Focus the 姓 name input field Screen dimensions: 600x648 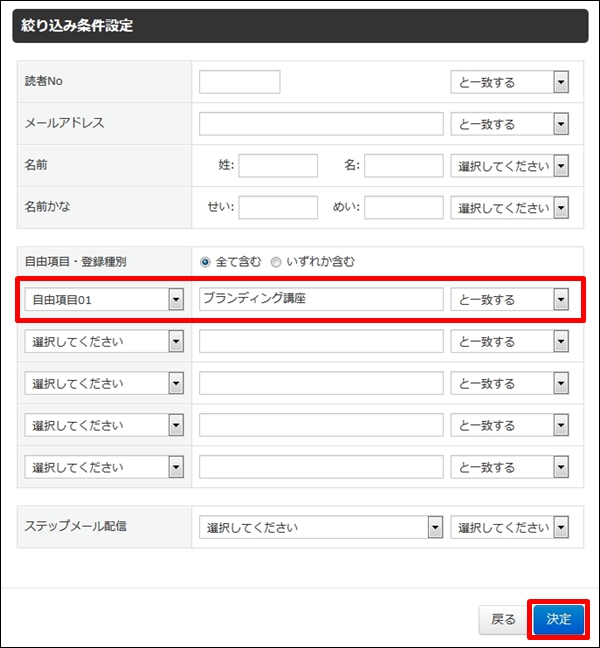[x=278, y=166]
